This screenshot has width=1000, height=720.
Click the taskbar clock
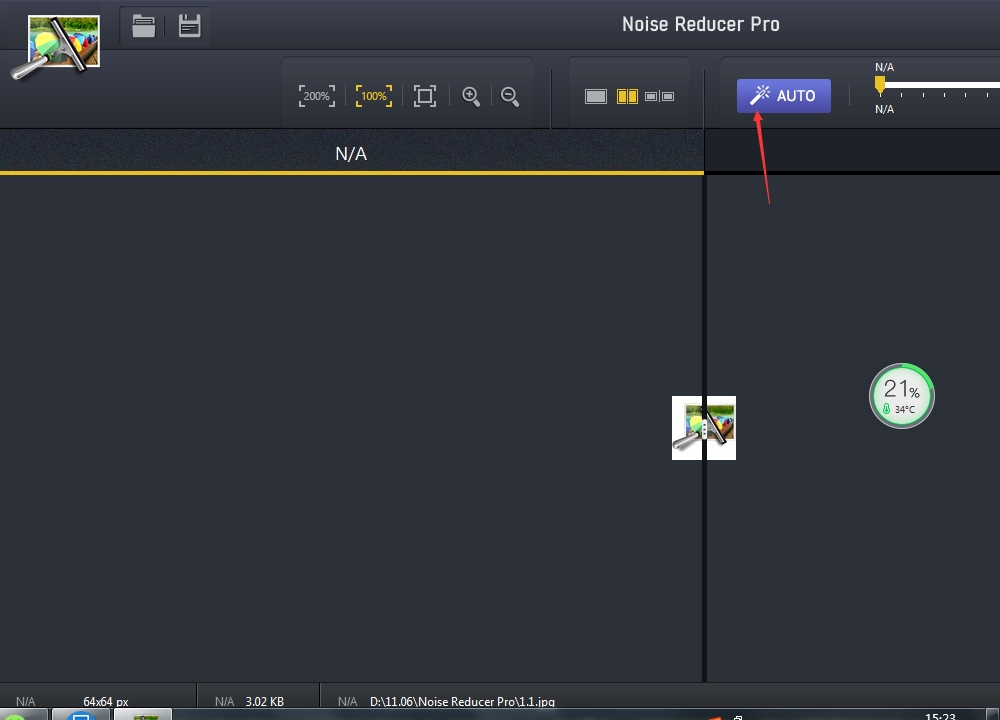tap(940, 716)
